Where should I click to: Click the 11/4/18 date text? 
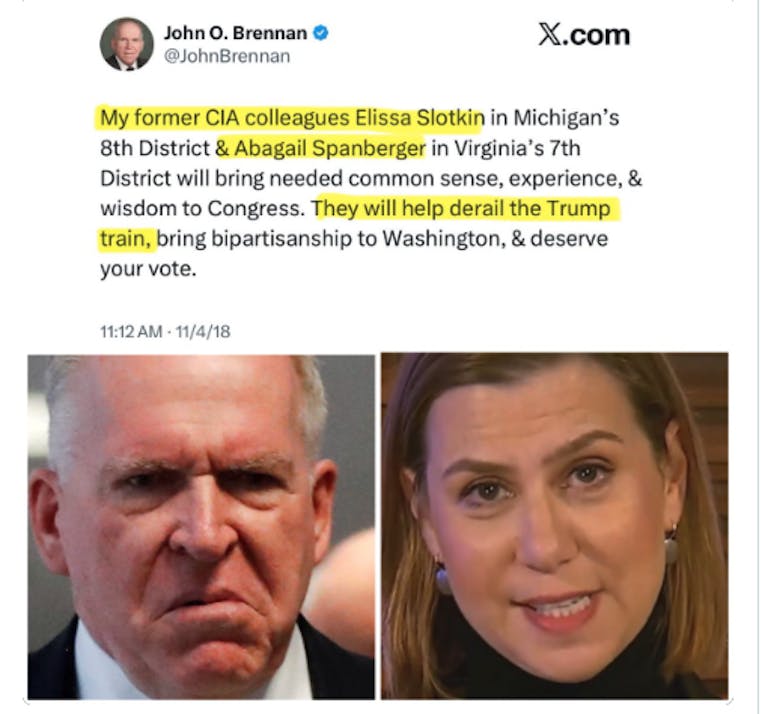tap(203, 331)
